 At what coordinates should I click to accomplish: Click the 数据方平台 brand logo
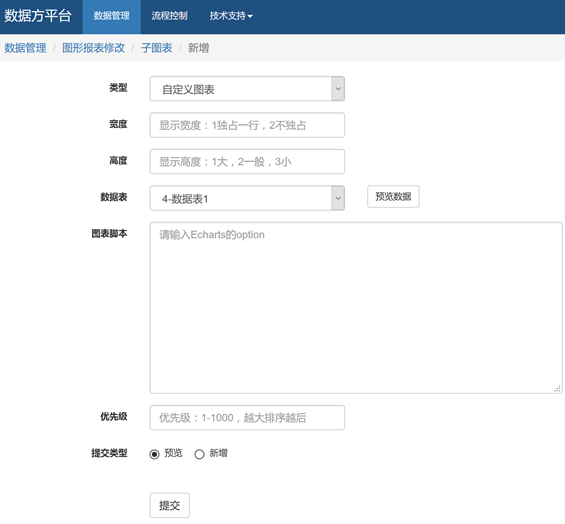pyautogui.click(x=37, y=16)
